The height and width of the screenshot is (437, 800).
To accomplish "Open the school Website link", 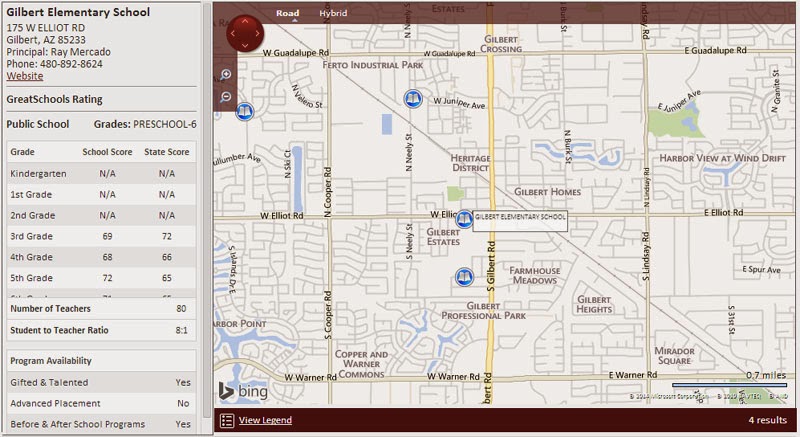I will [24, 76].
